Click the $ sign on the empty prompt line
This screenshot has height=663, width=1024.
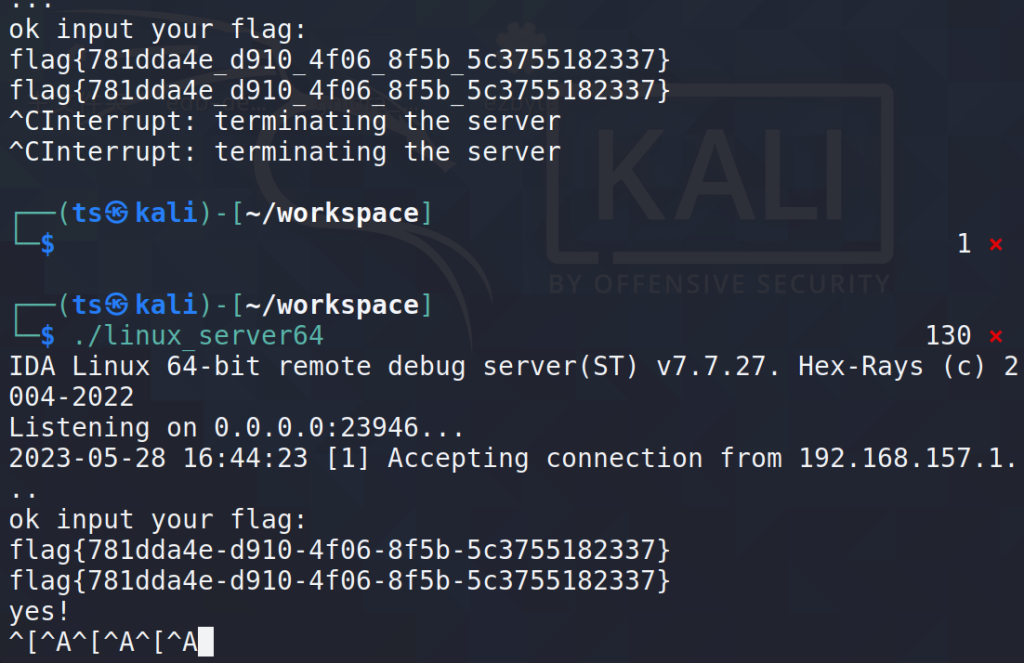point(47,244)
